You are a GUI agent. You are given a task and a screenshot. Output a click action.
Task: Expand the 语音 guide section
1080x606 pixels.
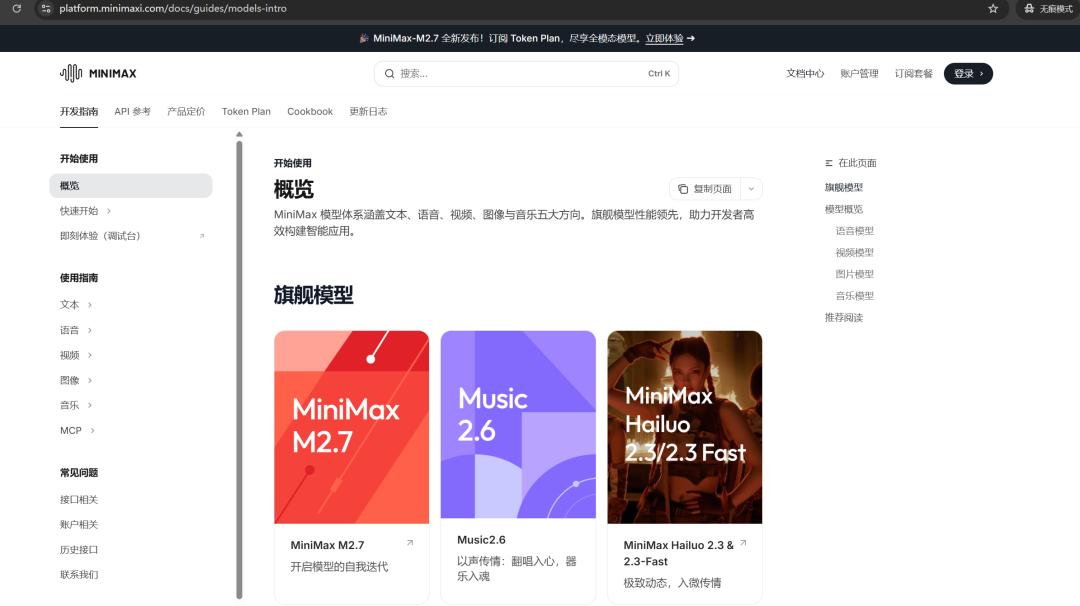click(x=90, y=331)
